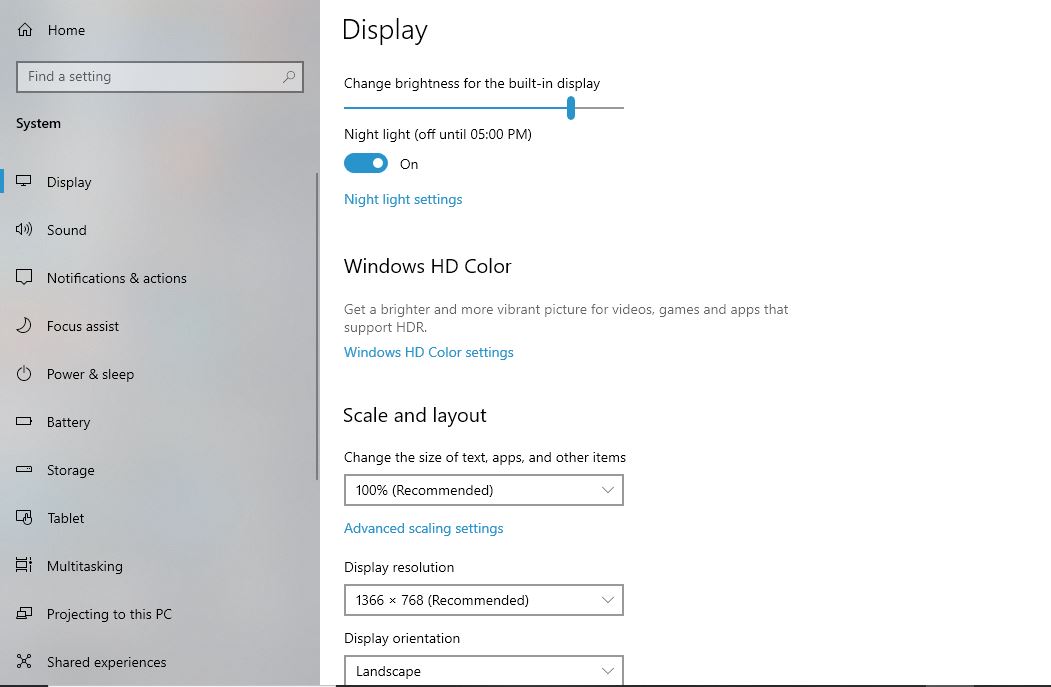This screenshot has width=1051, height=687.
Task: Click the Notifications & actions icon
Action: pos(23,277)
